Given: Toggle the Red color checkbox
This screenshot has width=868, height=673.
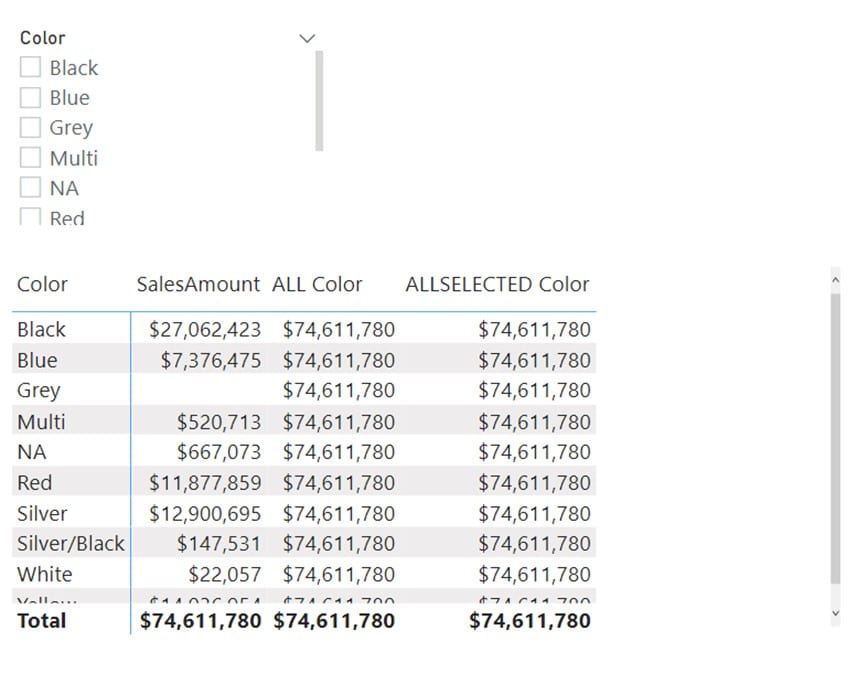Looking at the screenshot, I should pos(30,216).
